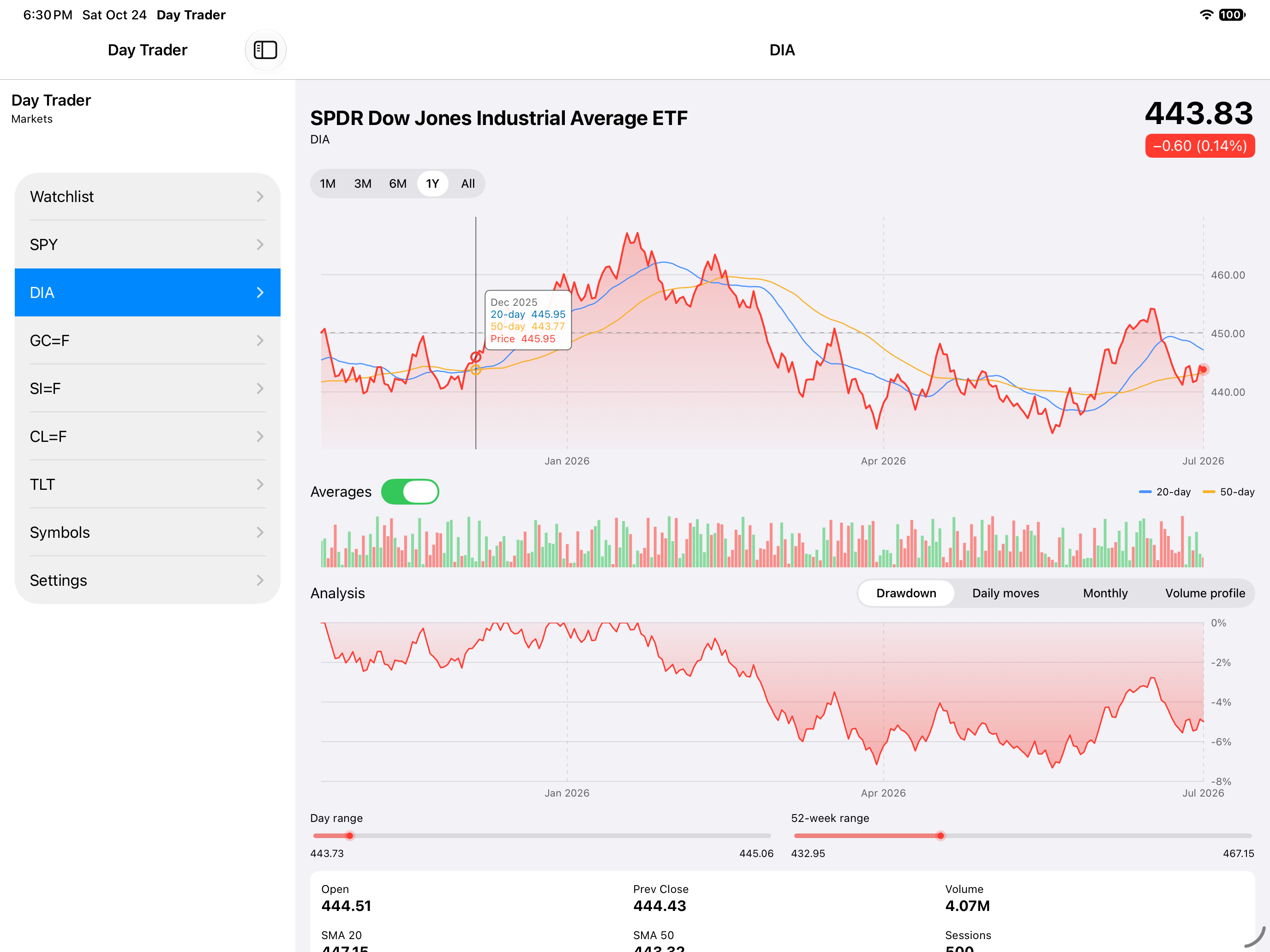Click the 52-week high value 467.15
Image resolution: width=1270 pixels, height=952 pixels.
(1239, 853)
